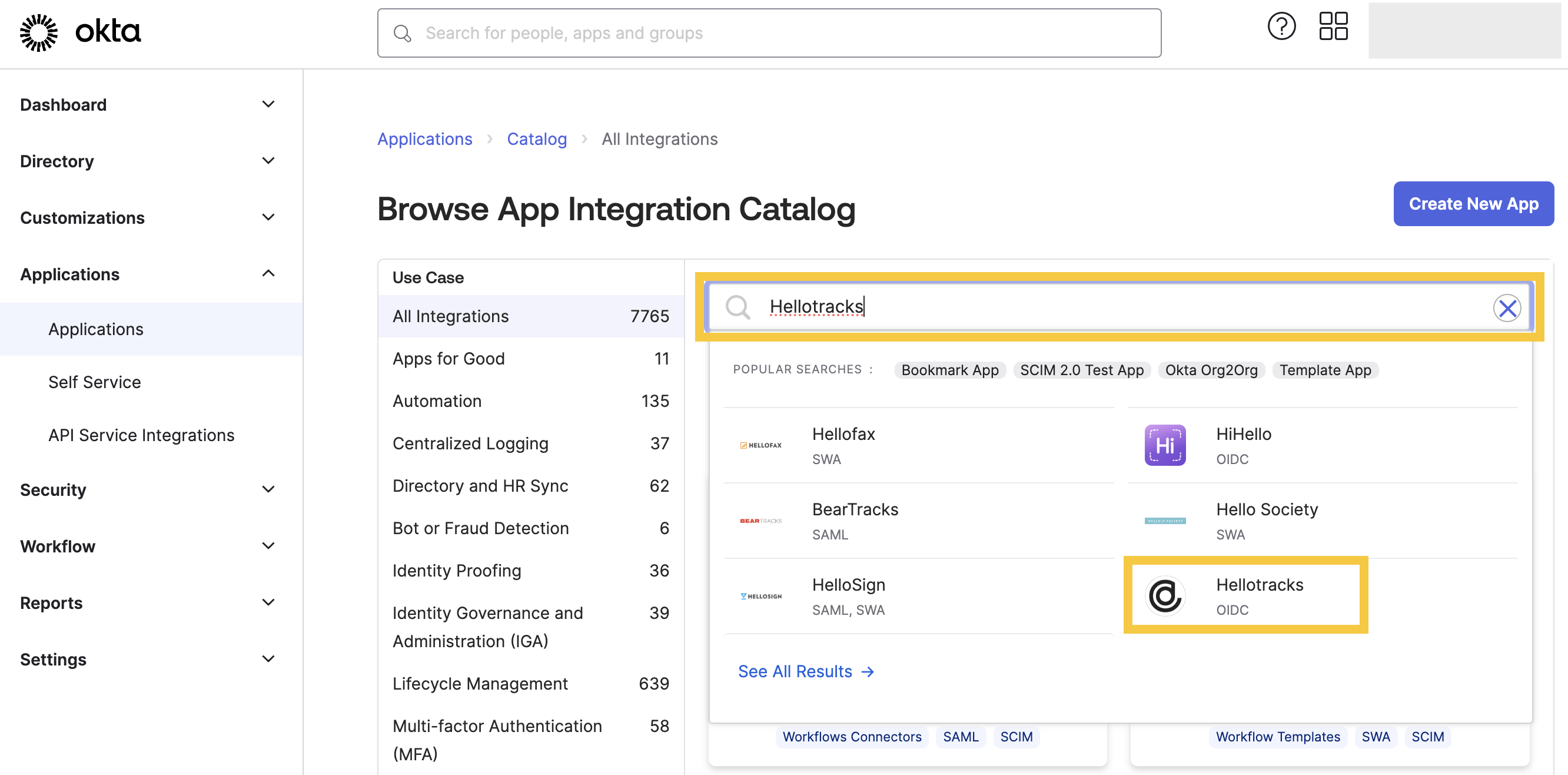Filter by Lifecycle Management use case

pos(531,684)
